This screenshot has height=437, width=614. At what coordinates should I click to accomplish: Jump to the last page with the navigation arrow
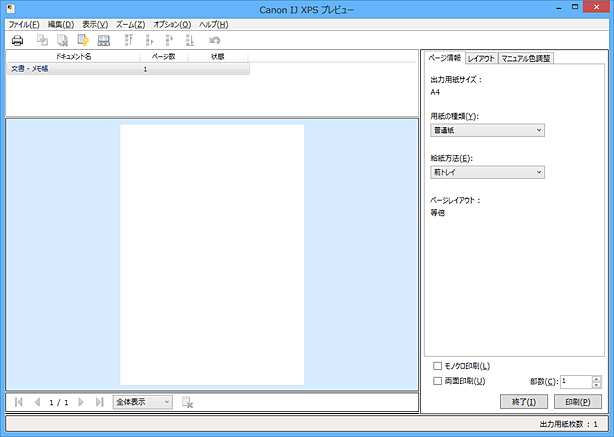[99, 402]
